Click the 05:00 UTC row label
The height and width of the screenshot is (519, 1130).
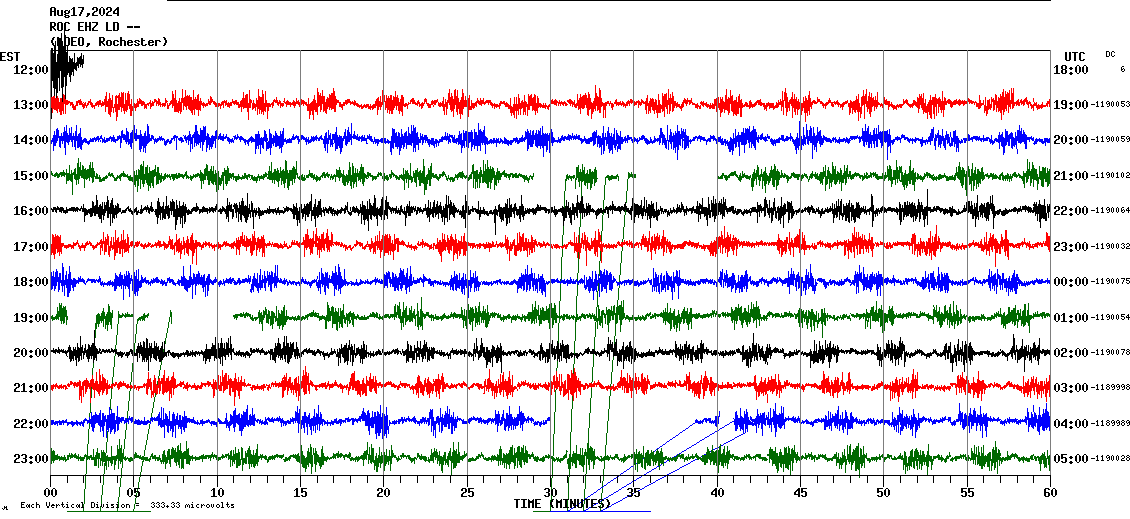1070,459
